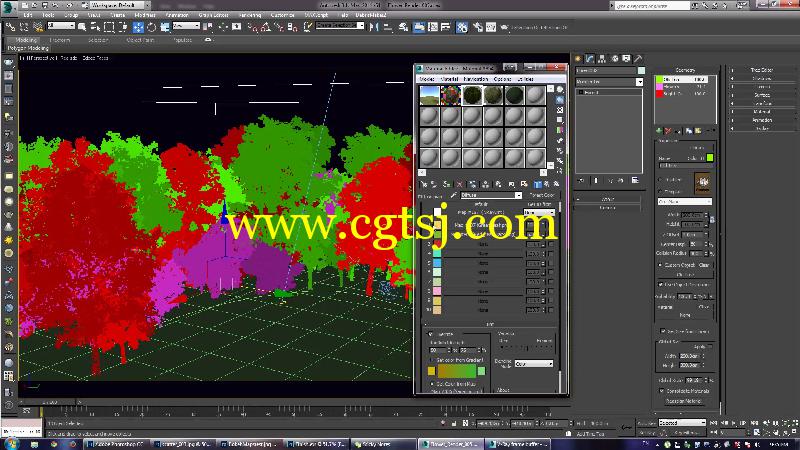Image resolution: width=800 pixels, height=450 pixels.
Task: Open the Diffuse material type dropdown
Action: click(491, 195)
